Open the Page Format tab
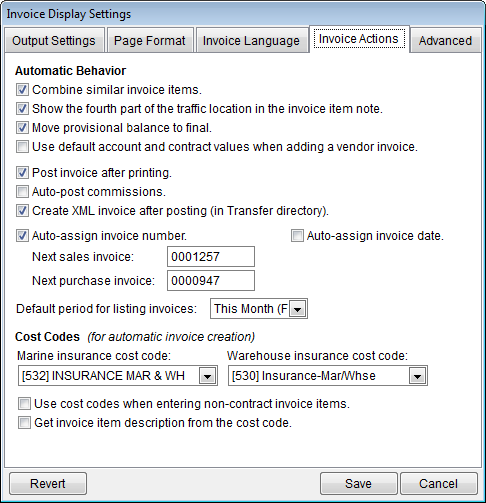Screen dimensions: 486x503 click(x=150, y=40)
